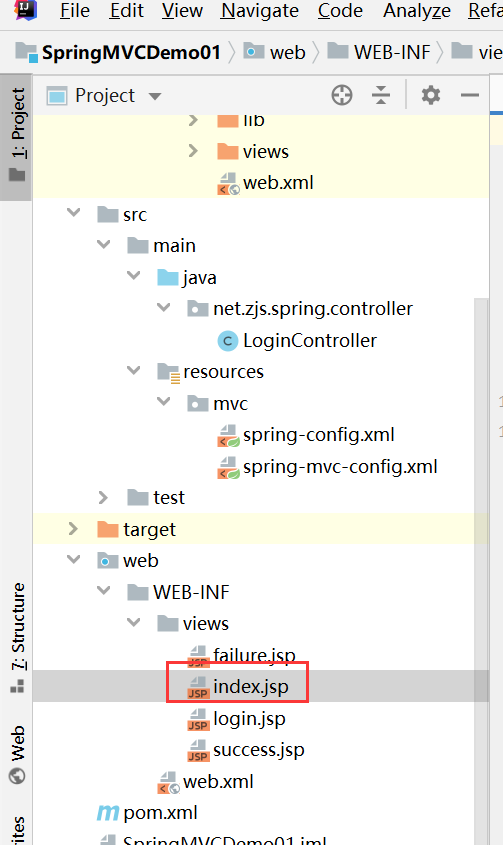Open Project panel settings gear

[x=430, y=95]
